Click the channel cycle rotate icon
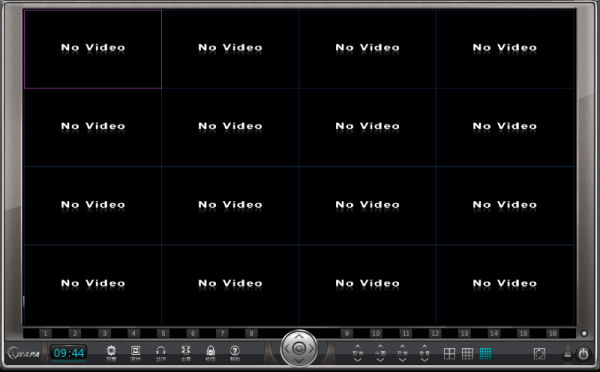The height and width of the screenshot is (372, 600). click(x=539, y=353)
